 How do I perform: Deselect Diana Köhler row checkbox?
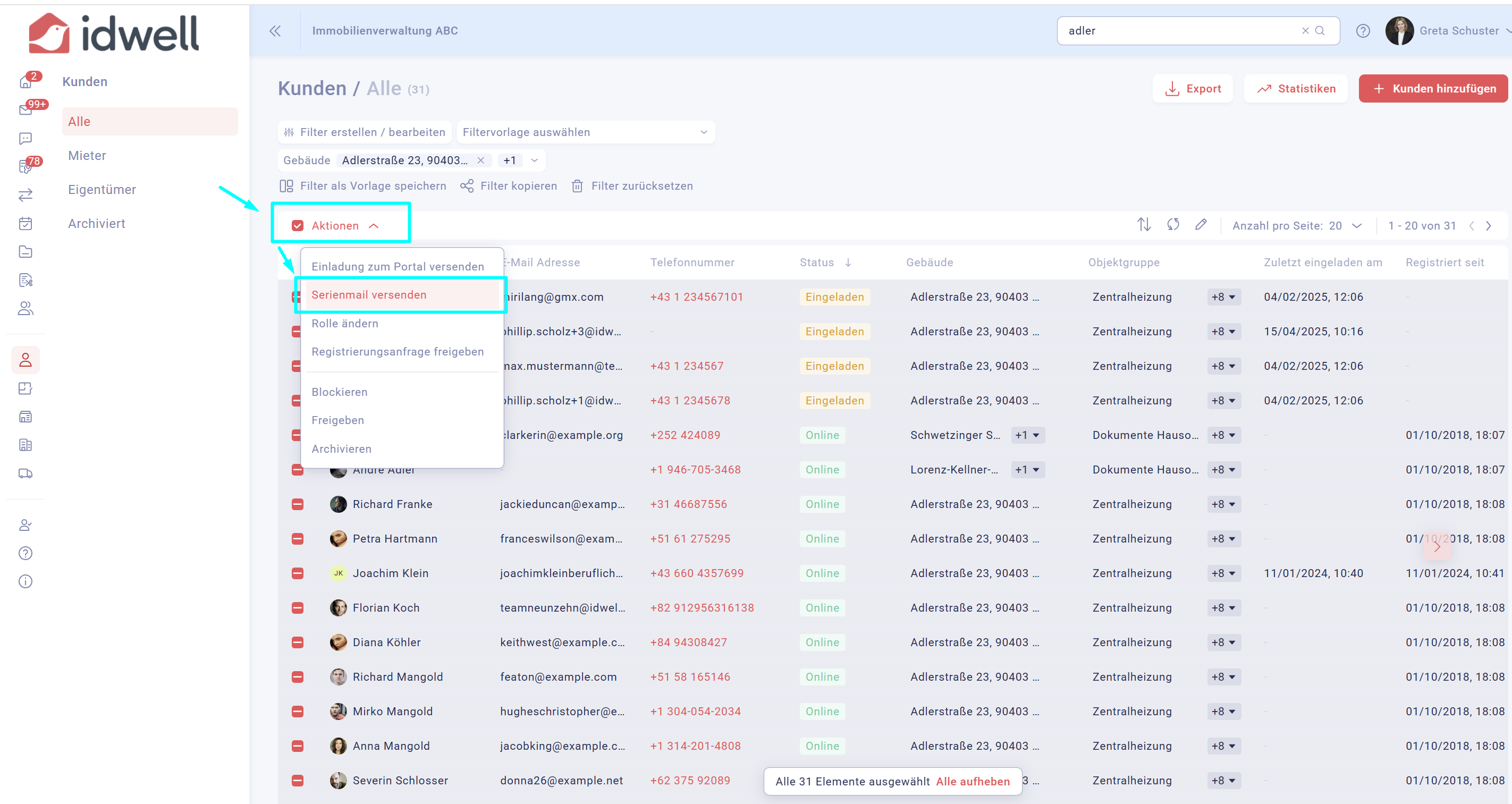(x=298, y=642)
